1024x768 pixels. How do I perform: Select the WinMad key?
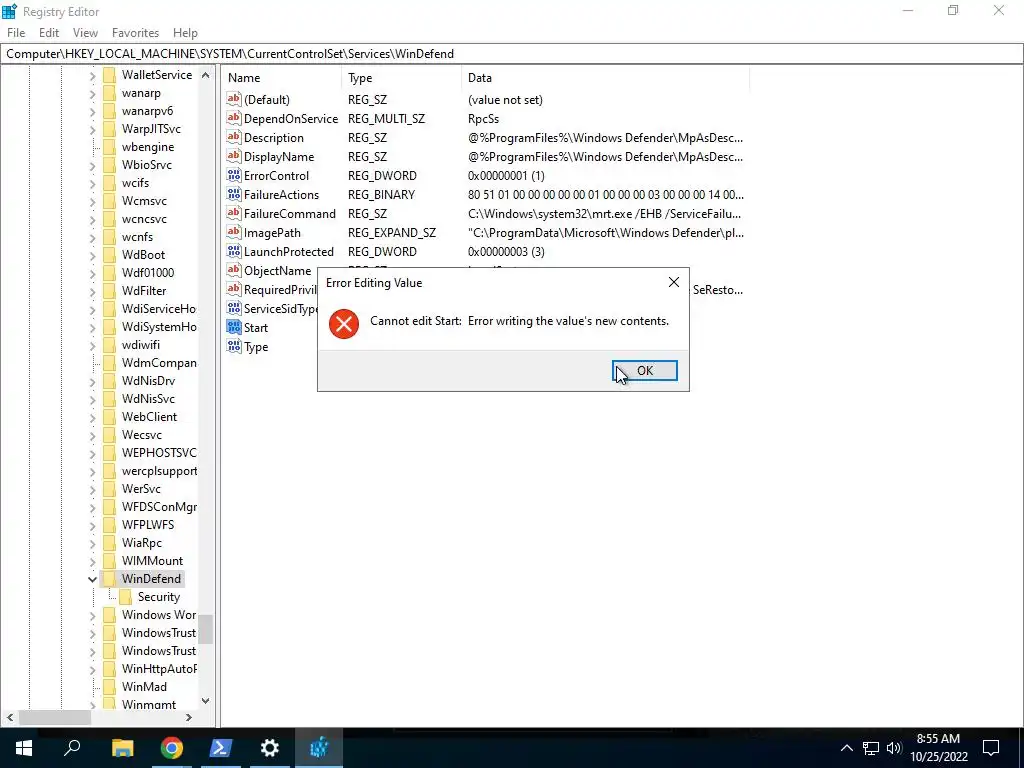point(144,686)
